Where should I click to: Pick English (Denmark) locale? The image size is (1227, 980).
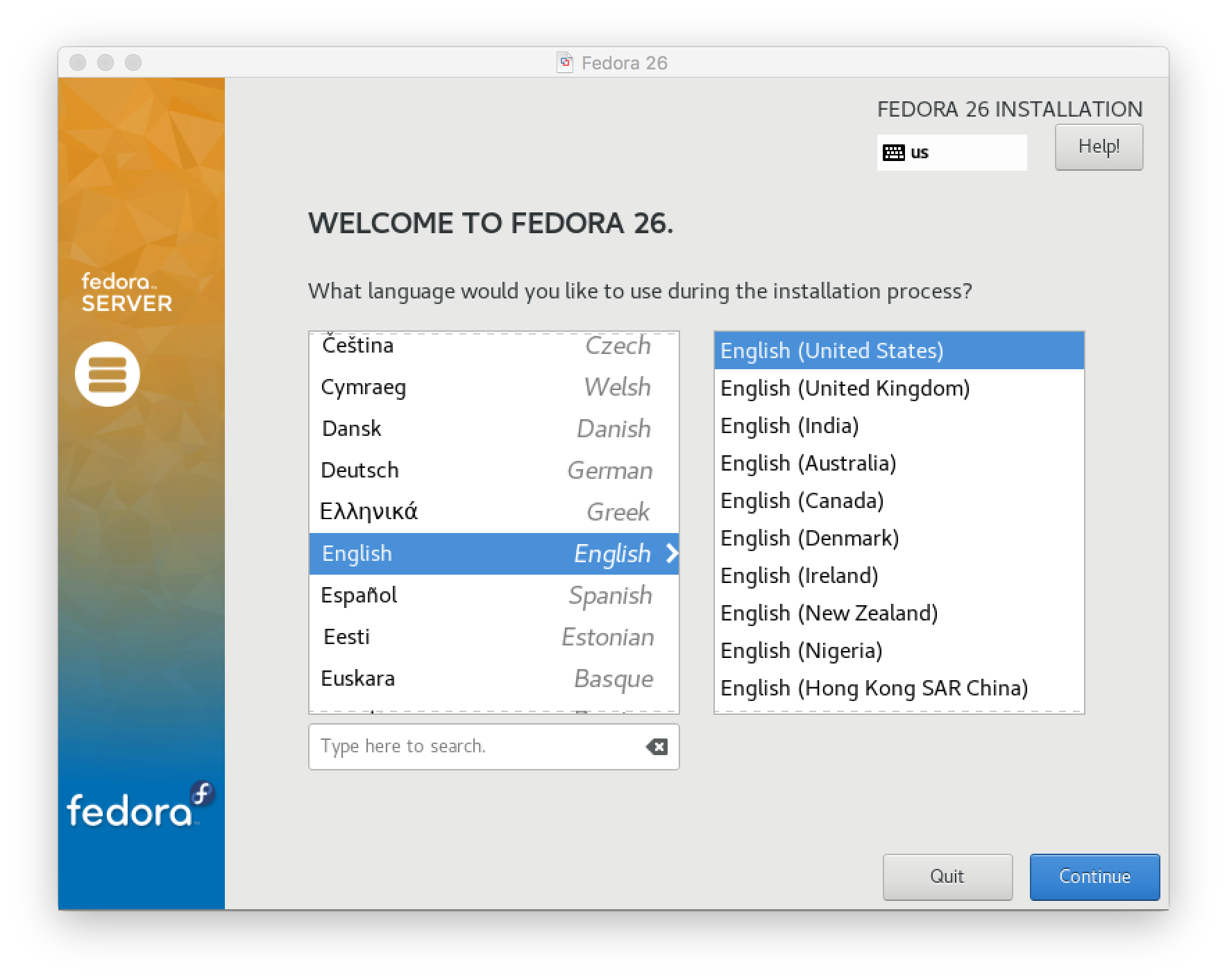point(899,538)
